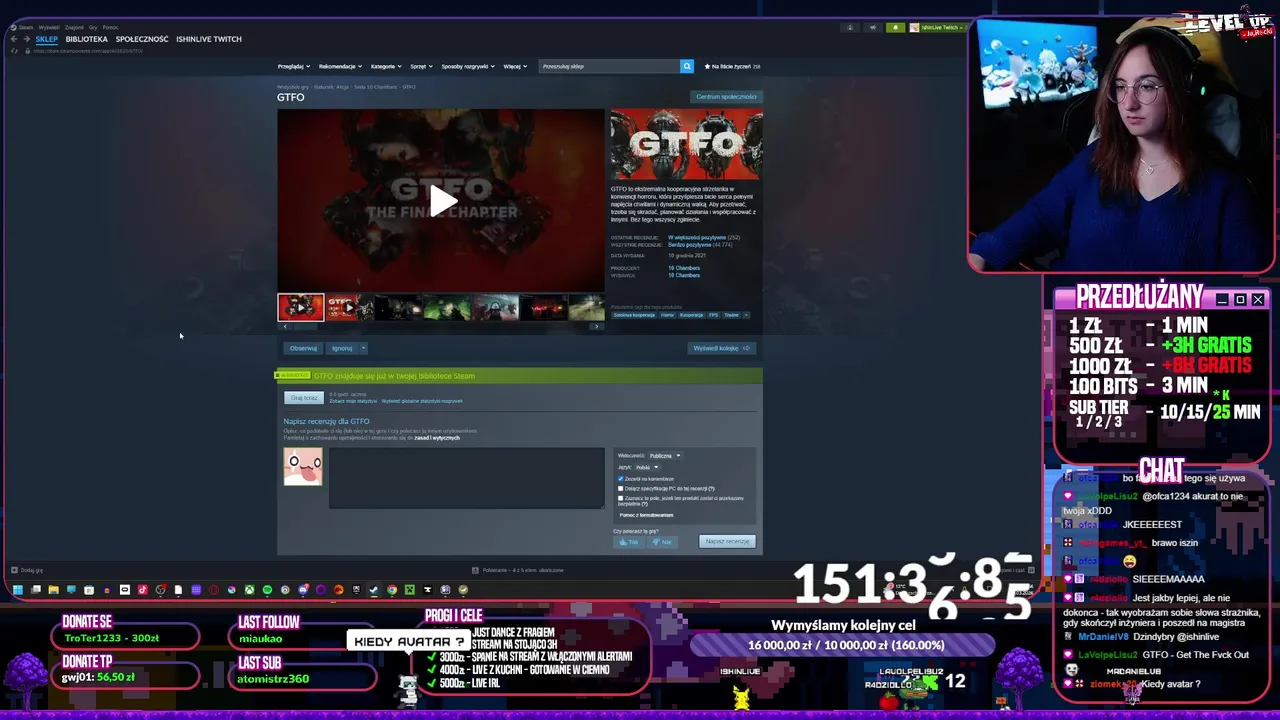Open the Steam menu
Image resolution: width=1280 pixels, height=720 pixels.
(25, 27)
